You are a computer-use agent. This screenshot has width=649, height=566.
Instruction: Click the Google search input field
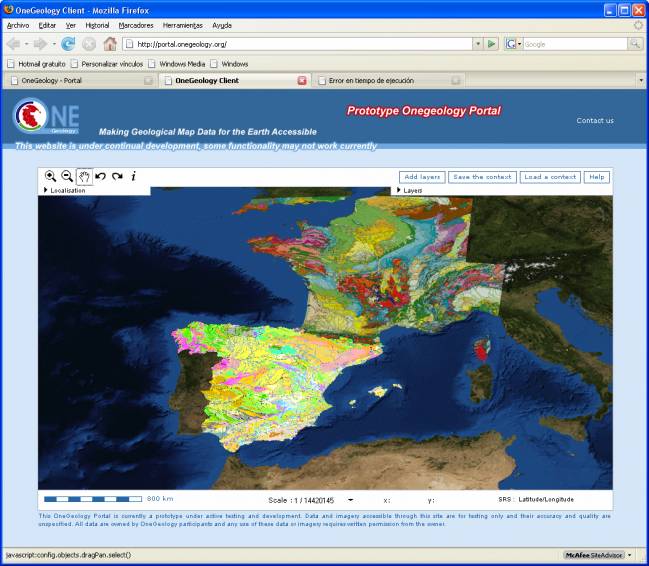(575, 43)
